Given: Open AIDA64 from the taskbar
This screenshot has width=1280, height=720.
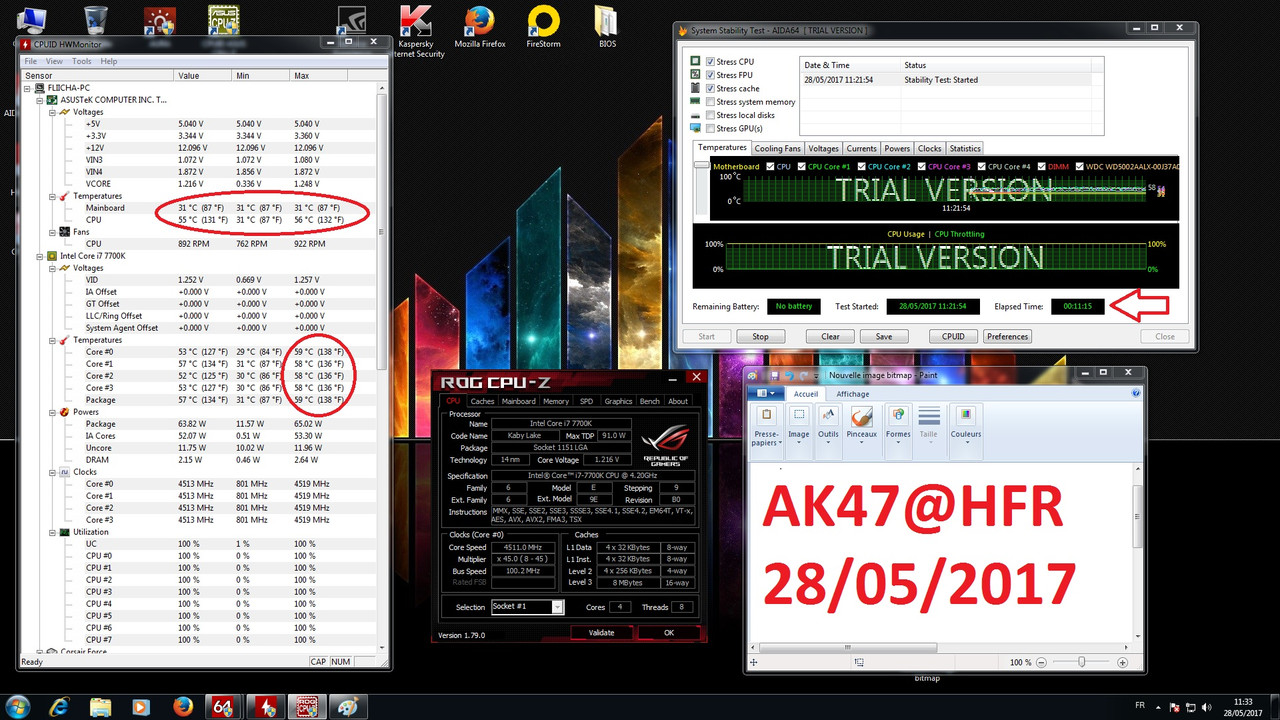Looking at the screenshot, I should tap(224, 706).
